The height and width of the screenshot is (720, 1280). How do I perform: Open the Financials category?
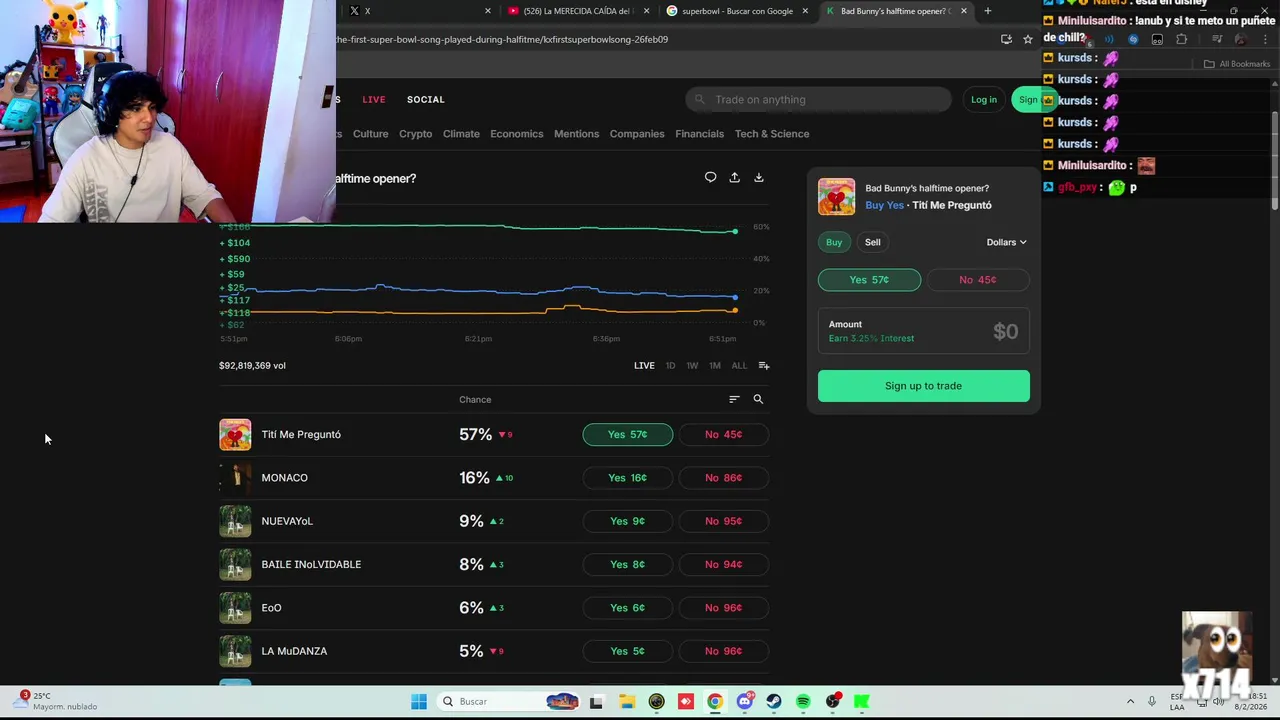[x=699, y=134]
